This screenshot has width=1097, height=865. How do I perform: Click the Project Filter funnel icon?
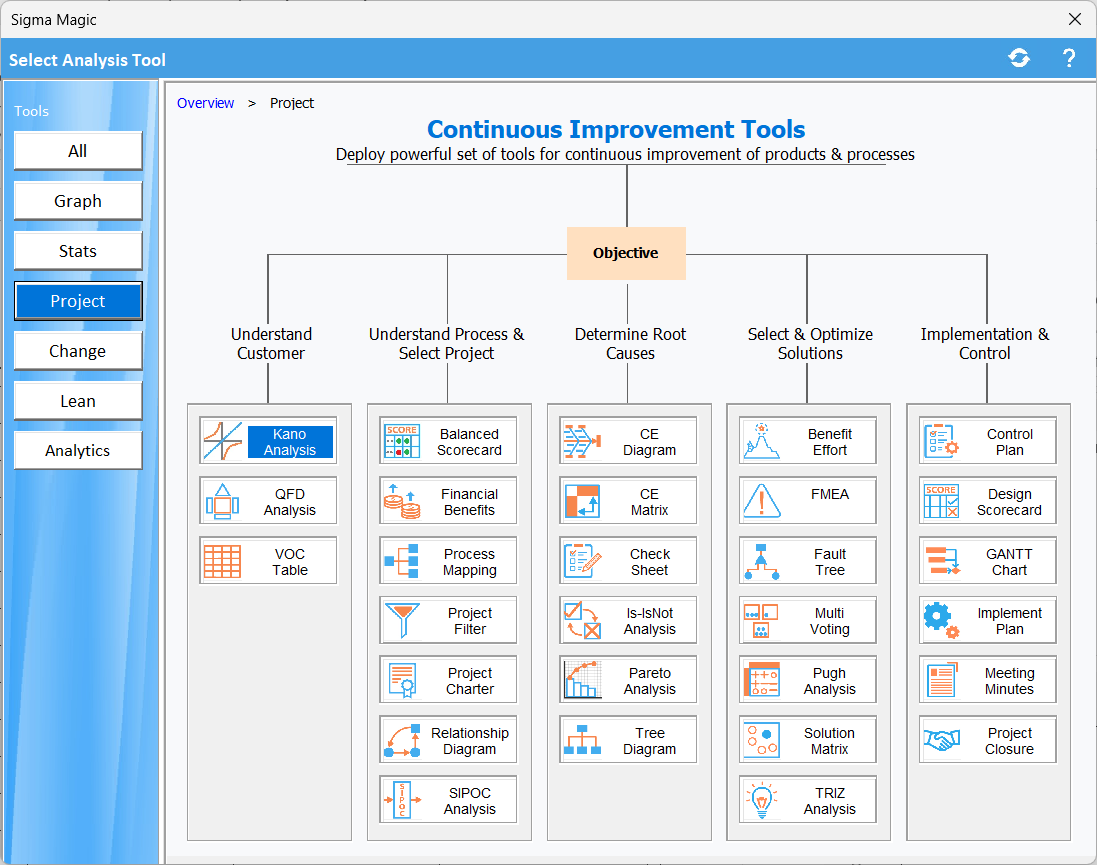pos(402,621)
